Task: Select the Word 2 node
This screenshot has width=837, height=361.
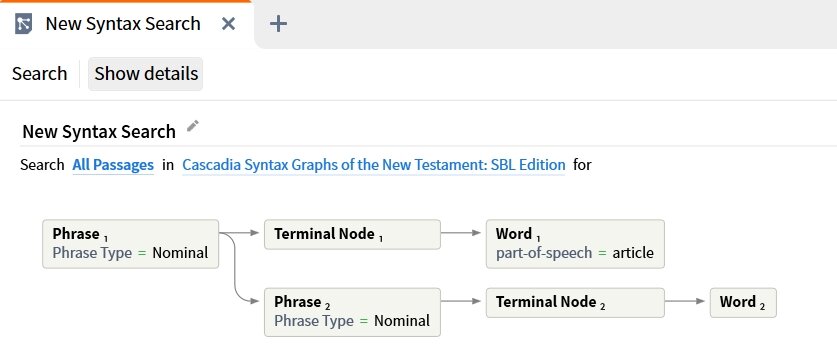Action: click(x=743, y=302)
